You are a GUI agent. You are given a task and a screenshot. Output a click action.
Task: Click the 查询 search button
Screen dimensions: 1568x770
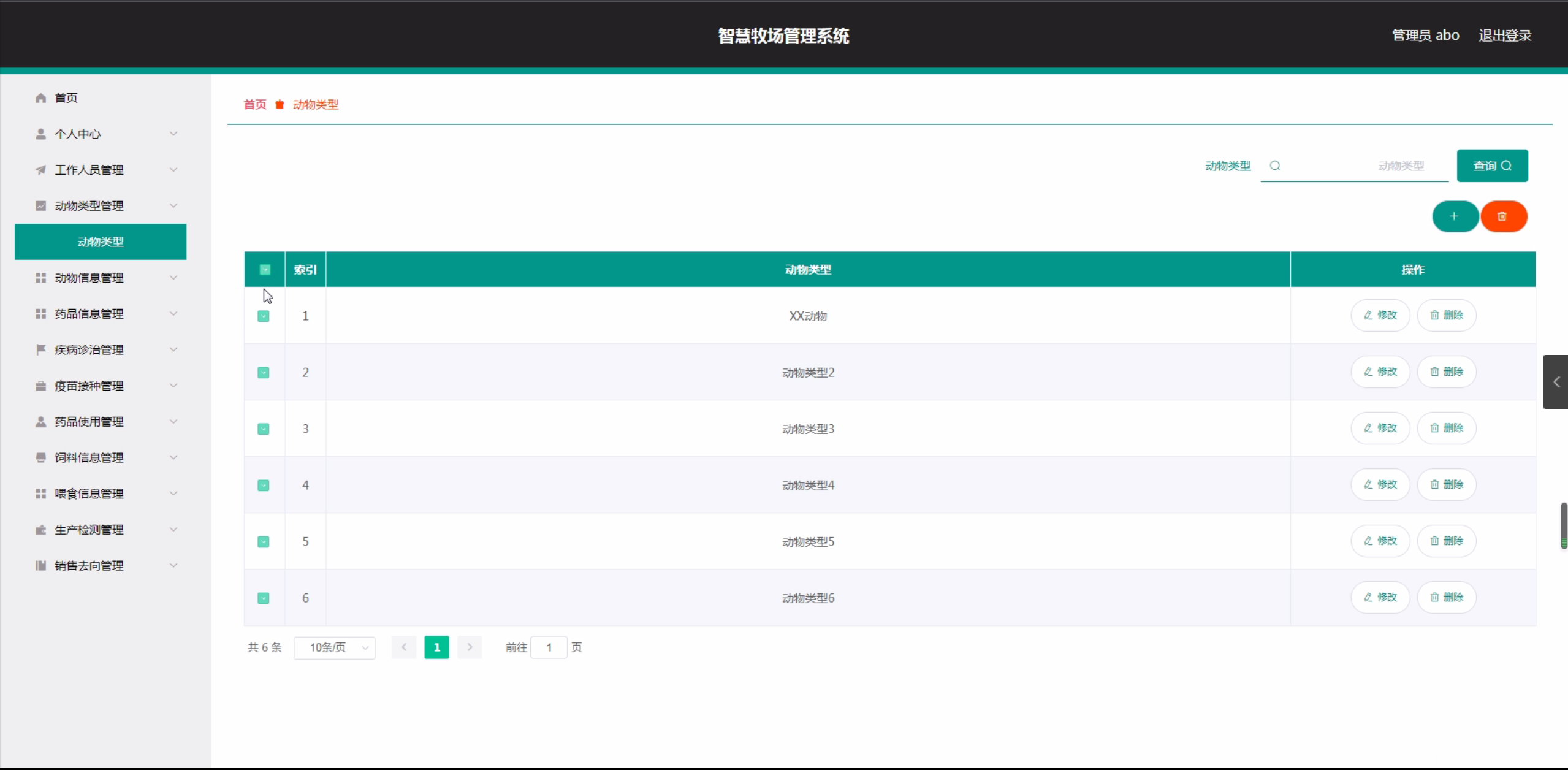(x=1492, y=166)
